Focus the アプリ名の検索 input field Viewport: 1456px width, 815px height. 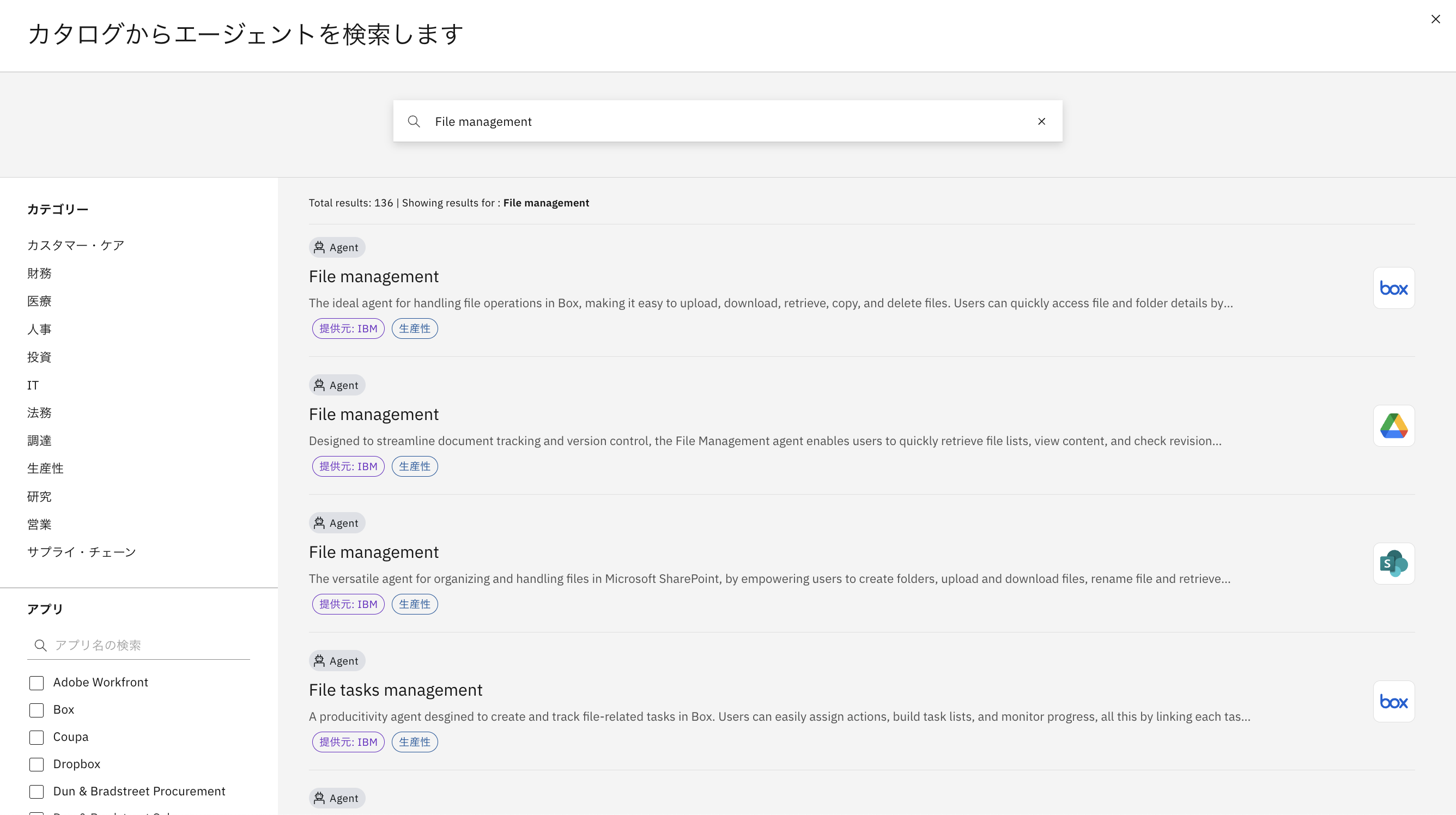150,646
